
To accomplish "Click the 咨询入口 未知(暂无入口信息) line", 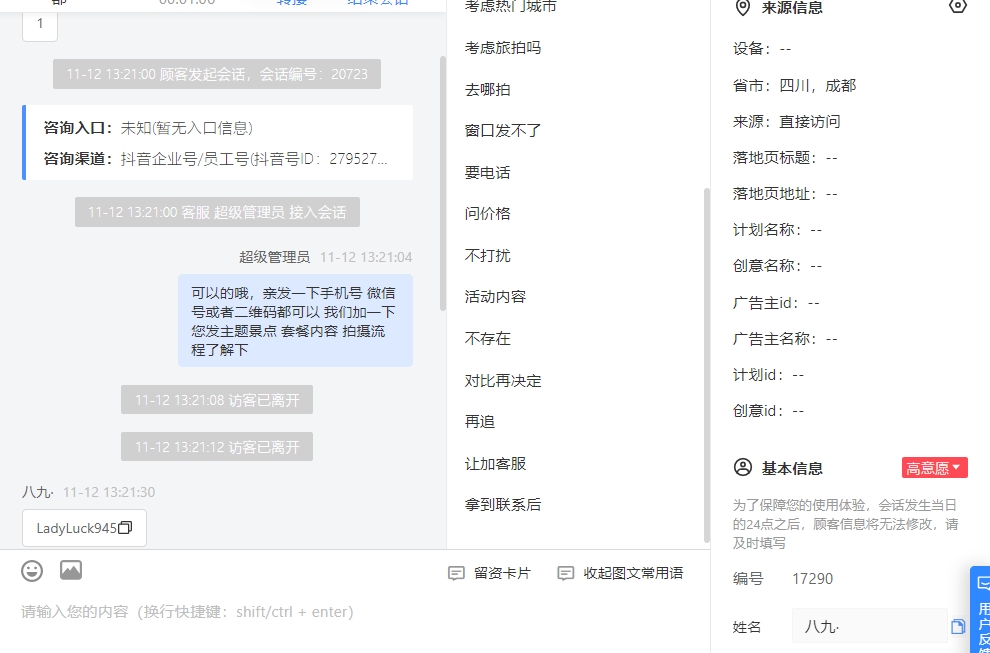I will [x=148, y=128].
